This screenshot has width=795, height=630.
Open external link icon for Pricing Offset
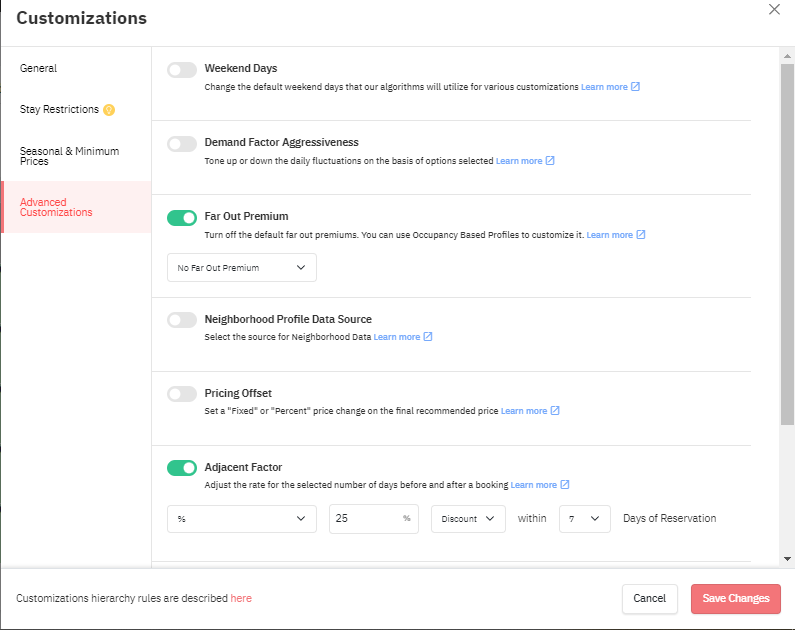(x=555, y=411)
